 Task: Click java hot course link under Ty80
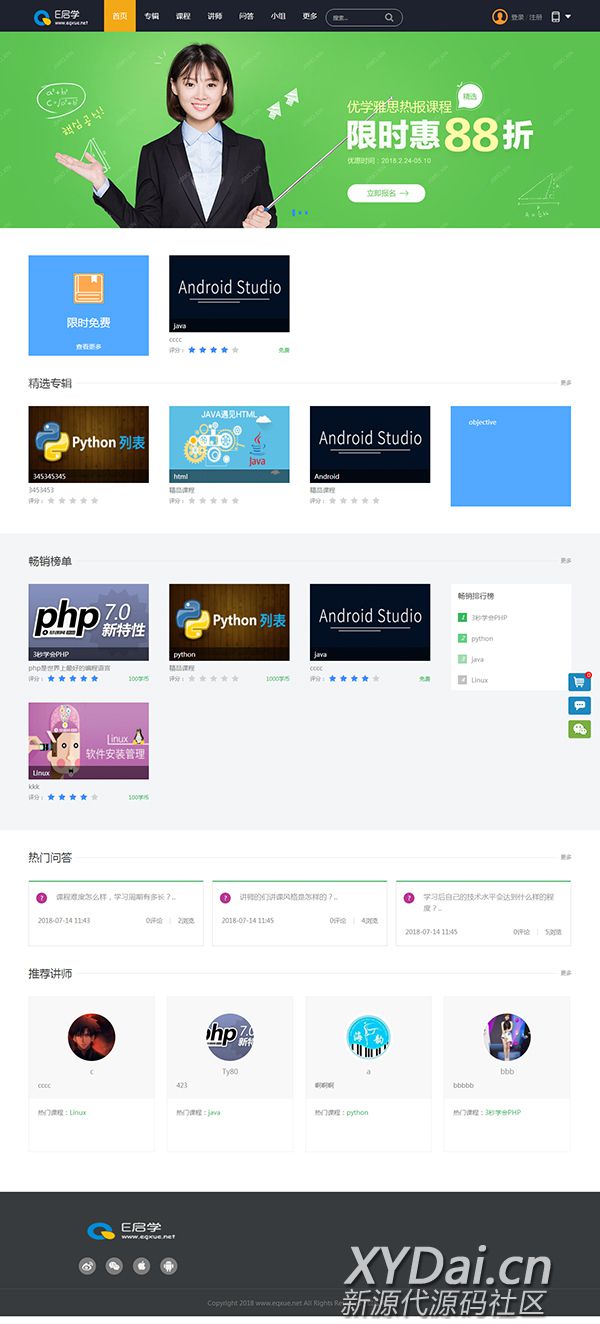214,1112
